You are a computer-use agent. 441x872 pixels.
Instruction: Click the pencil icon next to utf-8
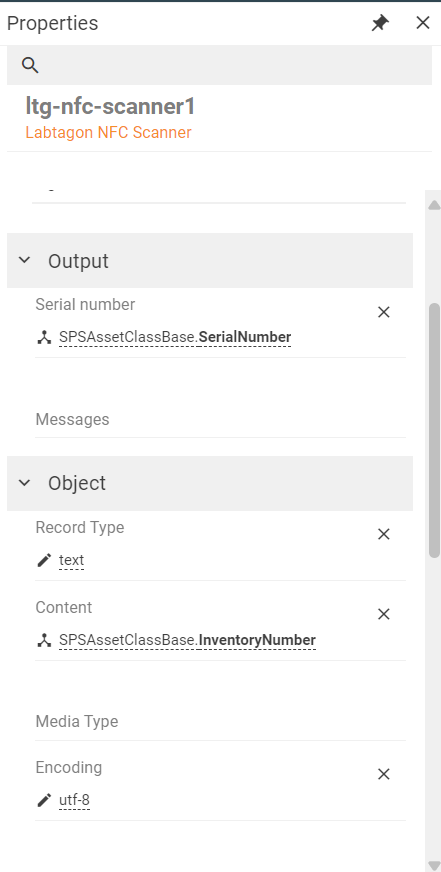pyautogui.click(x=44, y=800)
